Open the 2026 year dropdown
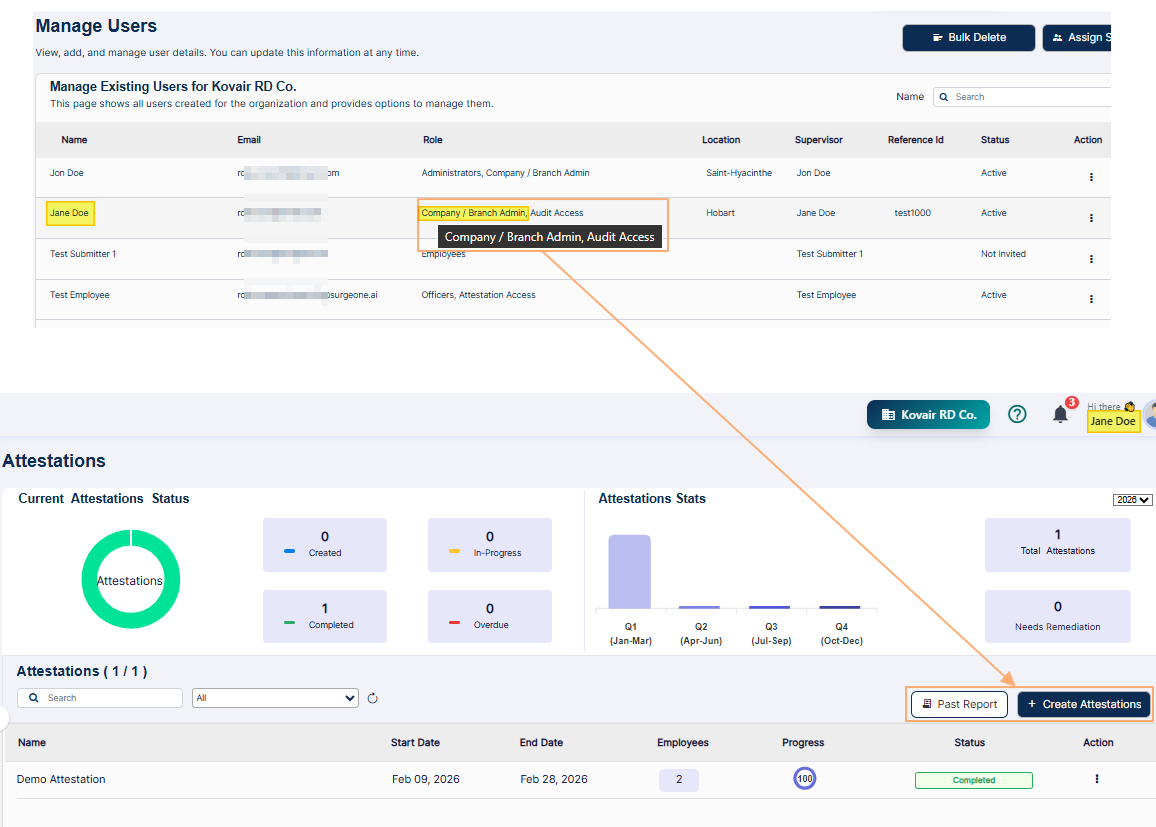 [x=1132, y=500]
